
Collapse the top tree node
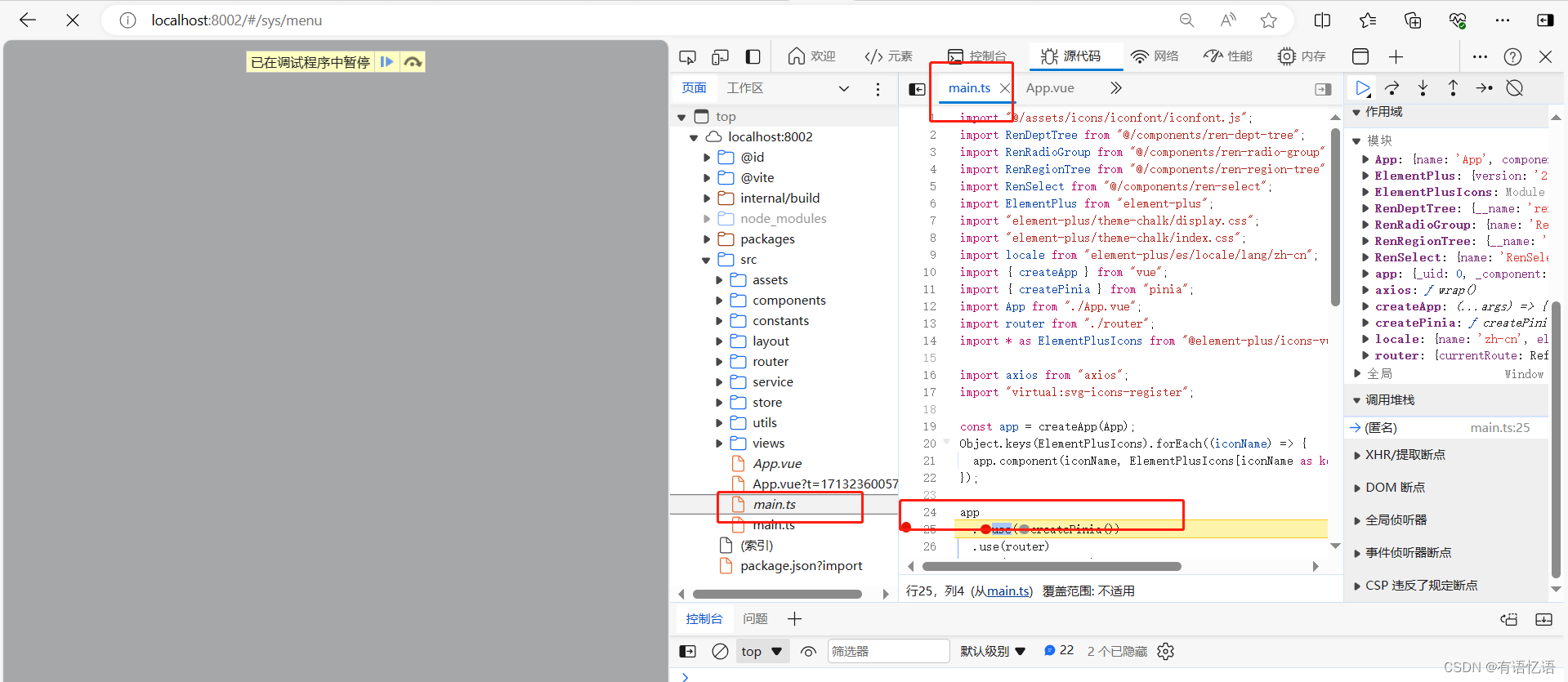coord(681,117)
